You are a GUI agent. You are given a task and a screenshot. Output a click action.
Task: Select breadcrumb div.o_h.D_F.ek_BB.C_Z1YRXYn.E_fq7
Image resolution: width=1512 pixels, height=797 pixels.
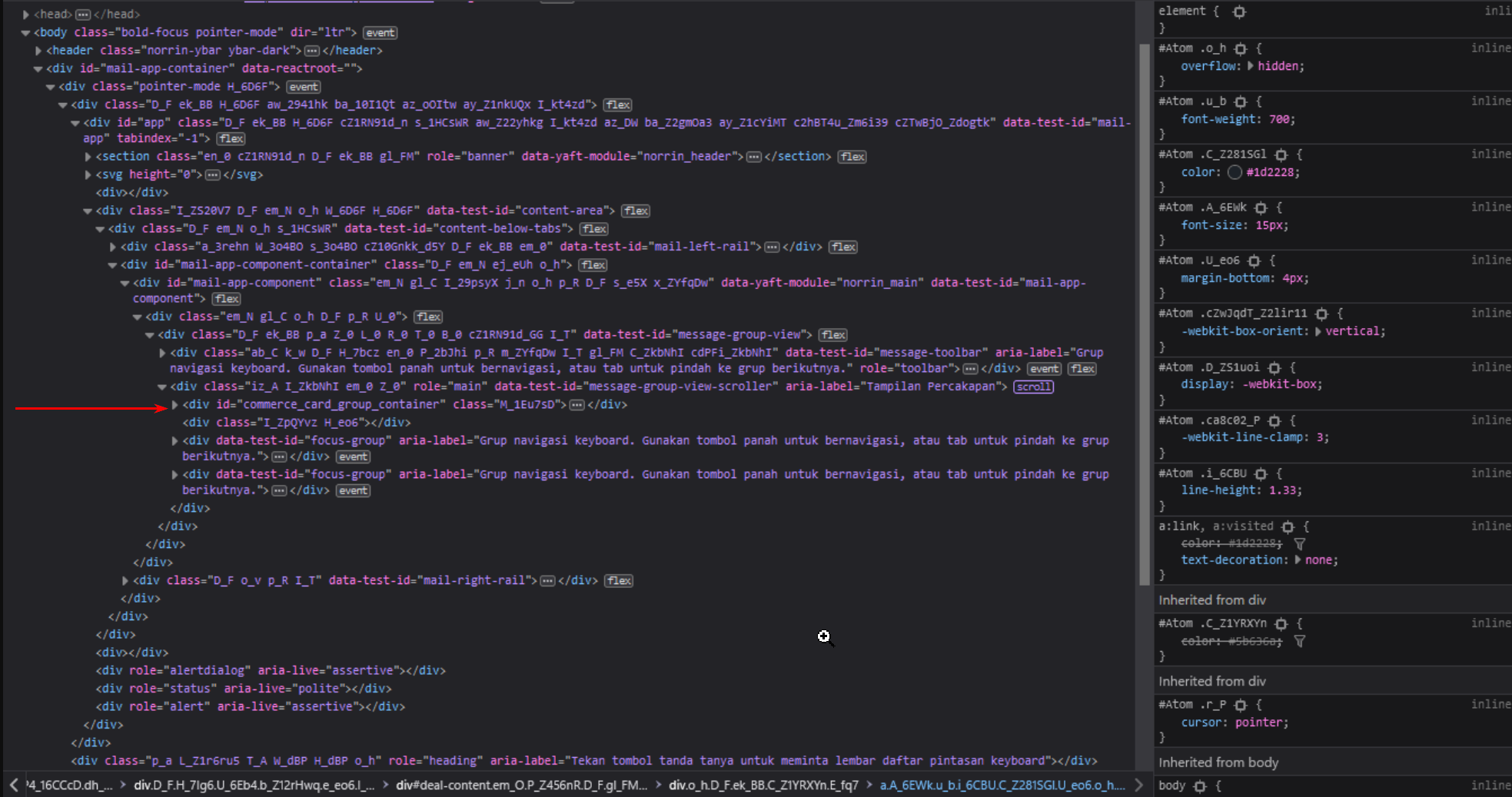763,785
